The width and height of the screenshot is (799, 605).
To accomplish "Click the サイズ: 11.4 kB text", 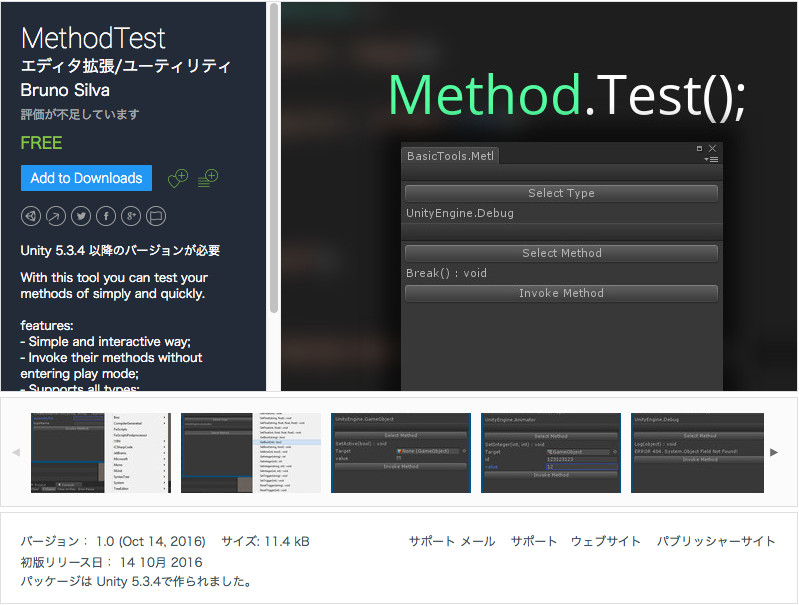I will [x=265, y=541].
